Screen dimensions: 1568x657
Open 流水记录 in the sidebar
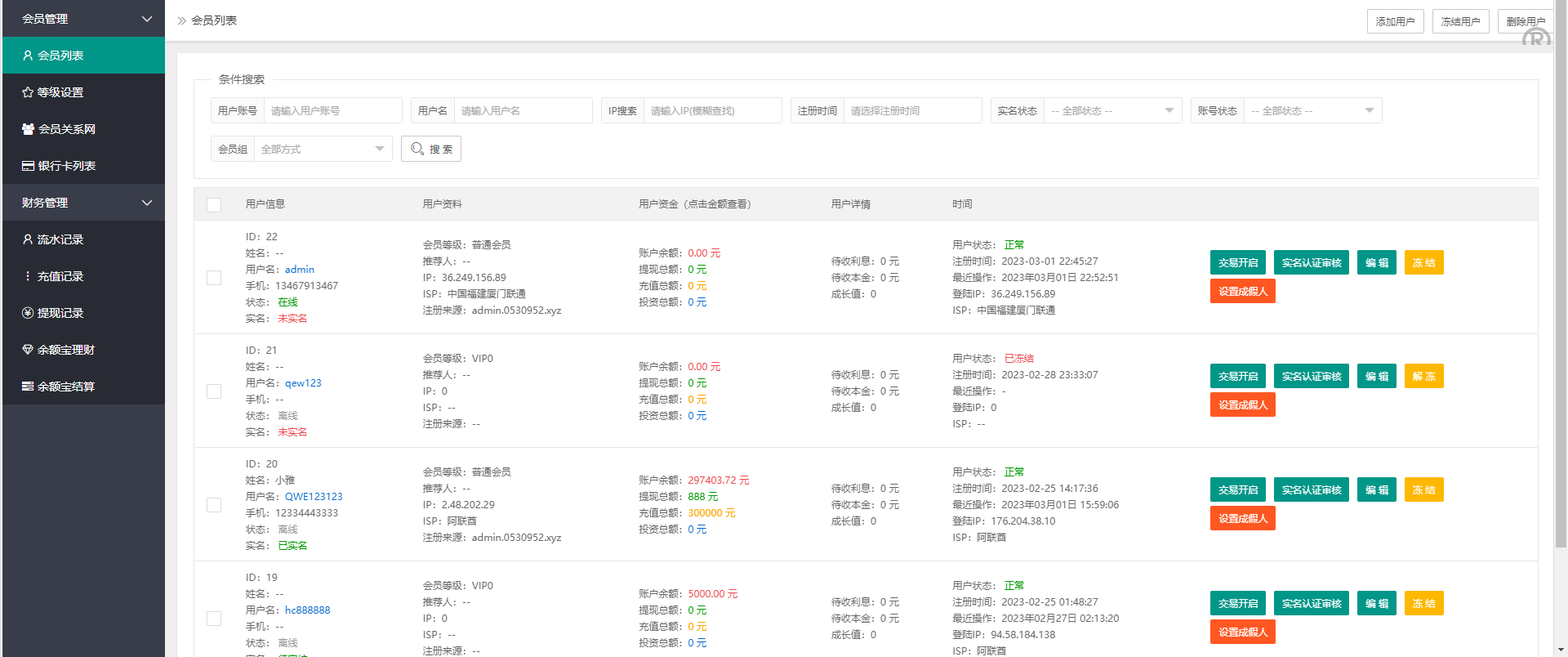(x=60, y=239)
